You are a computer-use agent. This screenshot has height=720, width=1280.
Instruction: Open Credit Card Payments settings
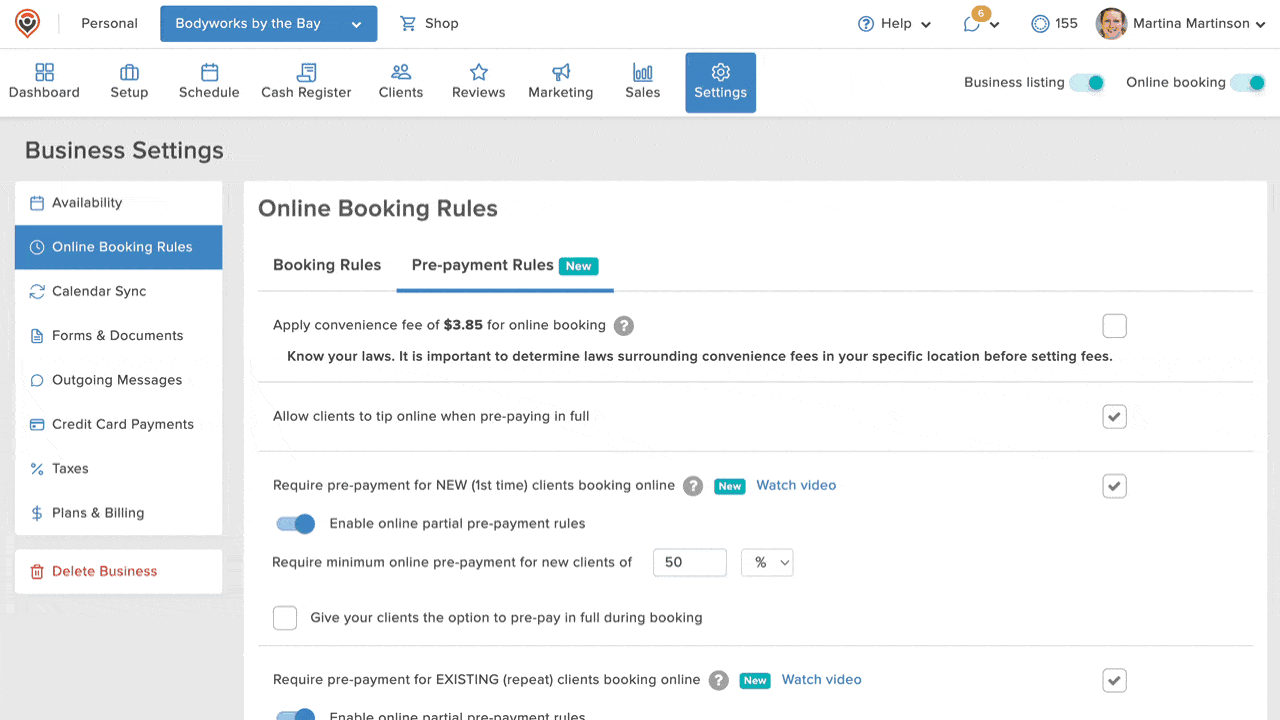pyautogui.click(x=119, y=424)
